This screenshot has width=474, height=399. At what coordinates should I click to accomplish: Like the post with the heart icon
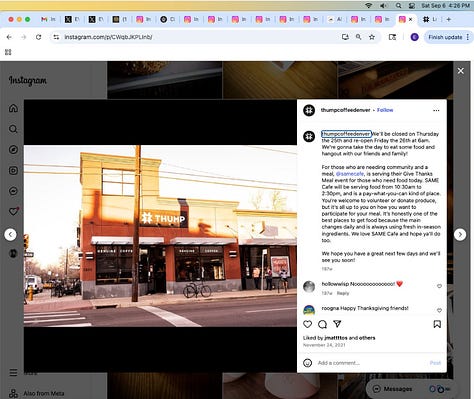pyautogui.click(x=307, y=324)
